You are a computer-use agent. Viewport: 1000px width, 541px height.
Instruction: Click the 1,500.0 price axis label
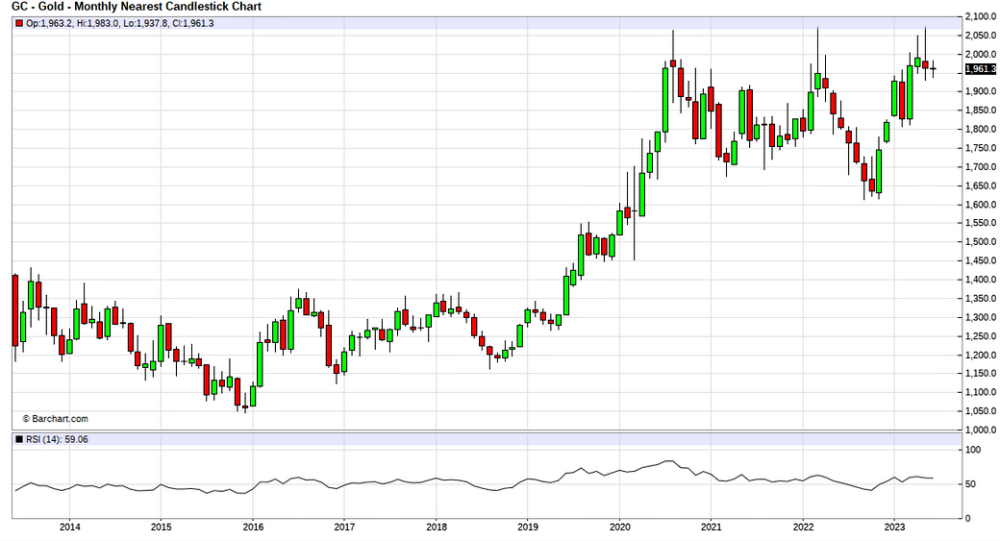pyautogui.click(x=980, y=242)
